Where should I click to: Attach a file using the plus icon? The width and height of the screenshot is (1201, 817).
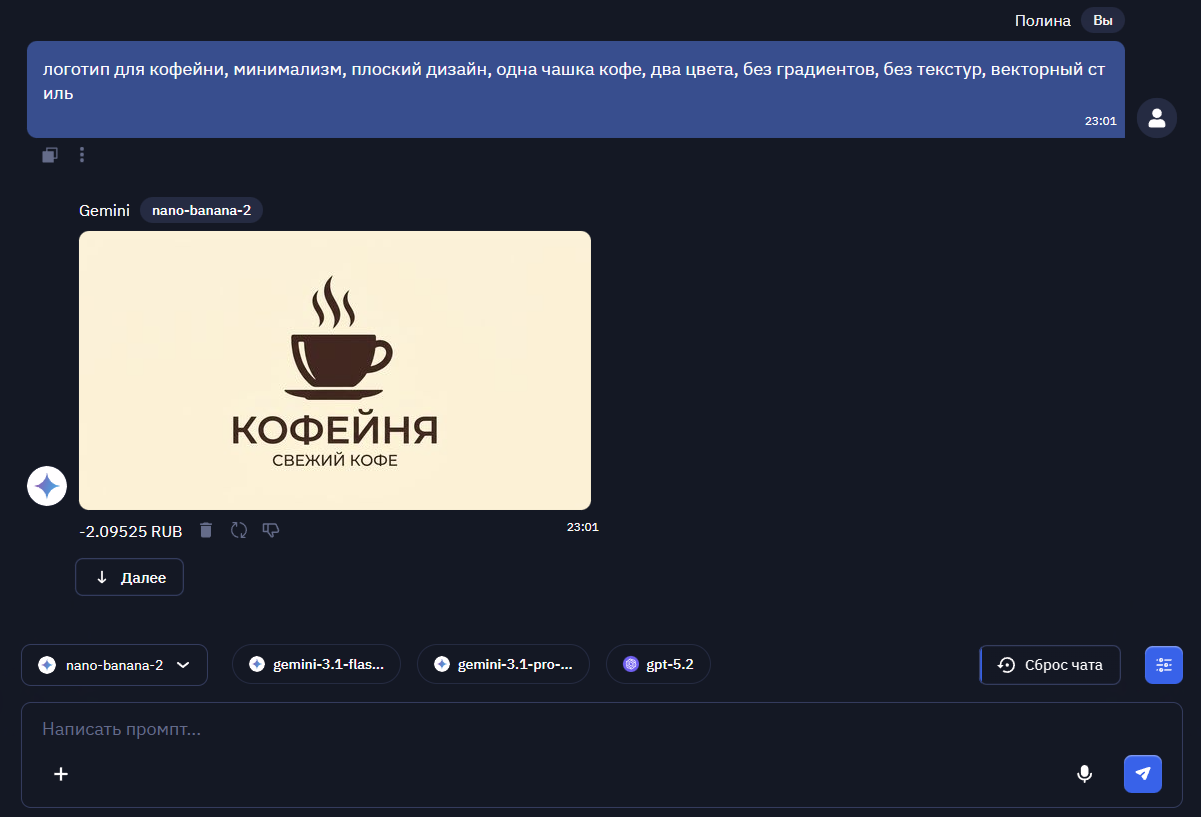click(61, 774)
